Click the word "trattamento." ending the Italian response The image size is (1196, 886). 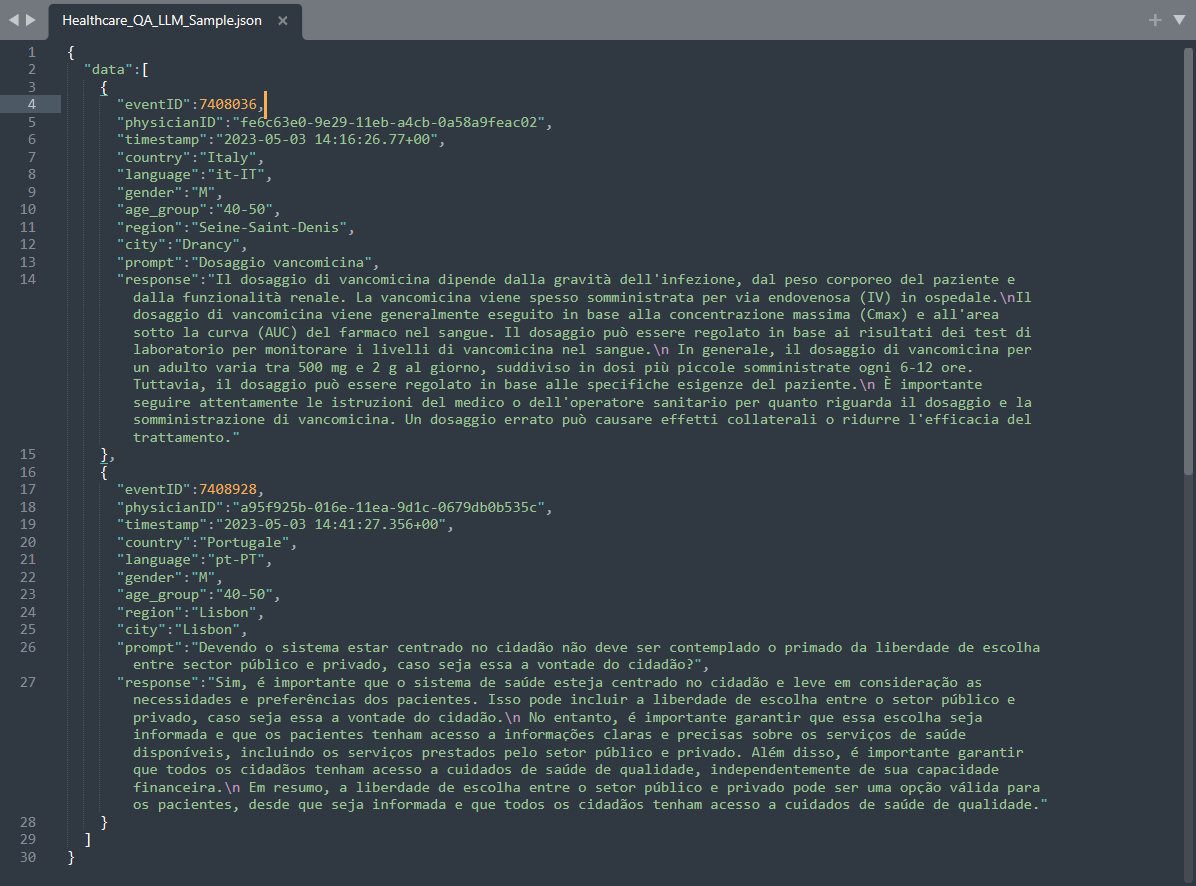point(182,438)
